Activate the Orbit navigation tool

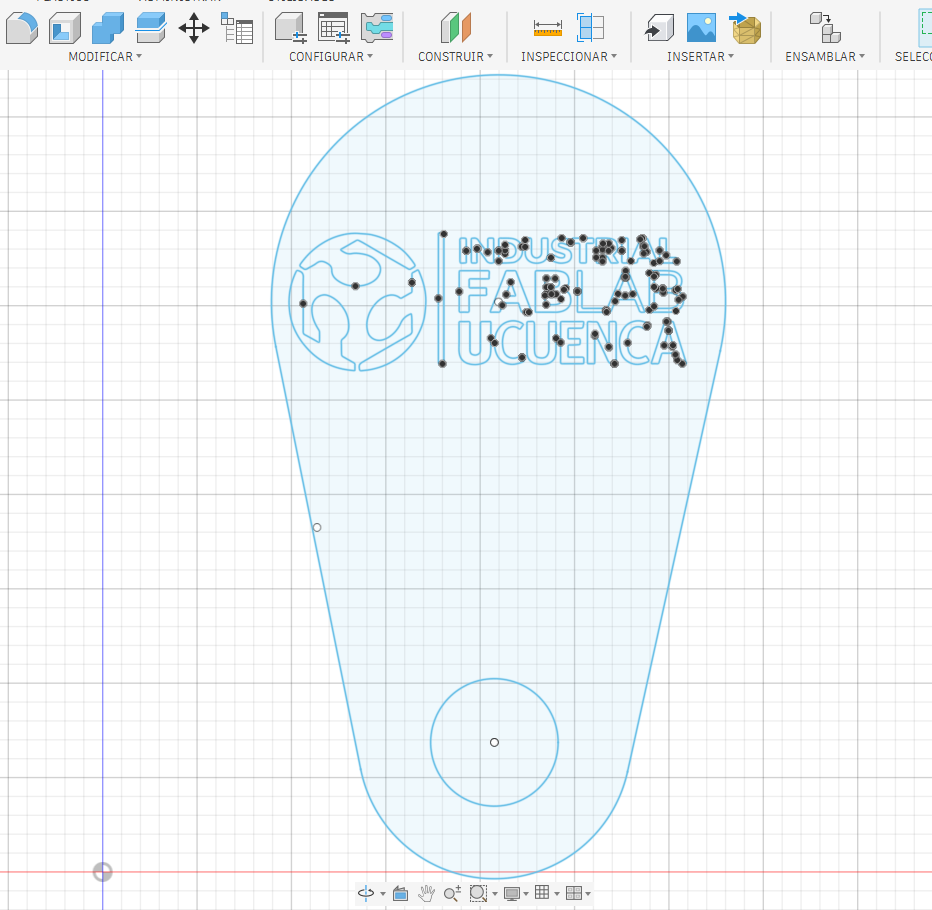pyautogui.click(x=366, y=893)
